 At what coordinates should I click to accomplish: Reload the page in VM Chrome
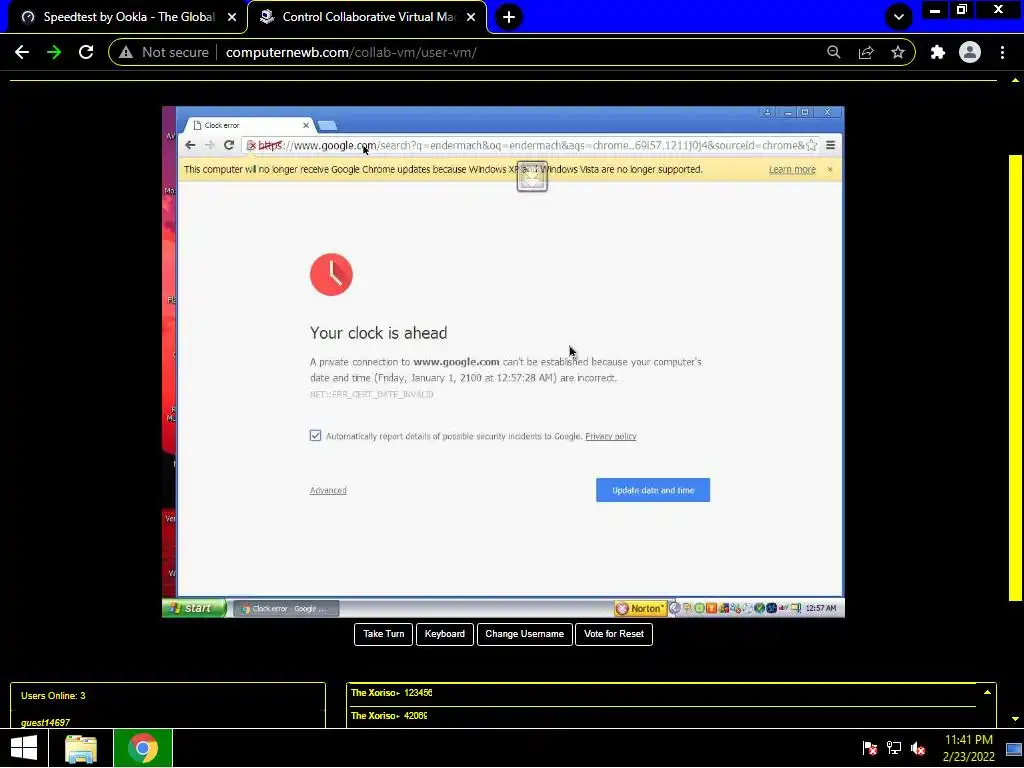coord(229,145)
